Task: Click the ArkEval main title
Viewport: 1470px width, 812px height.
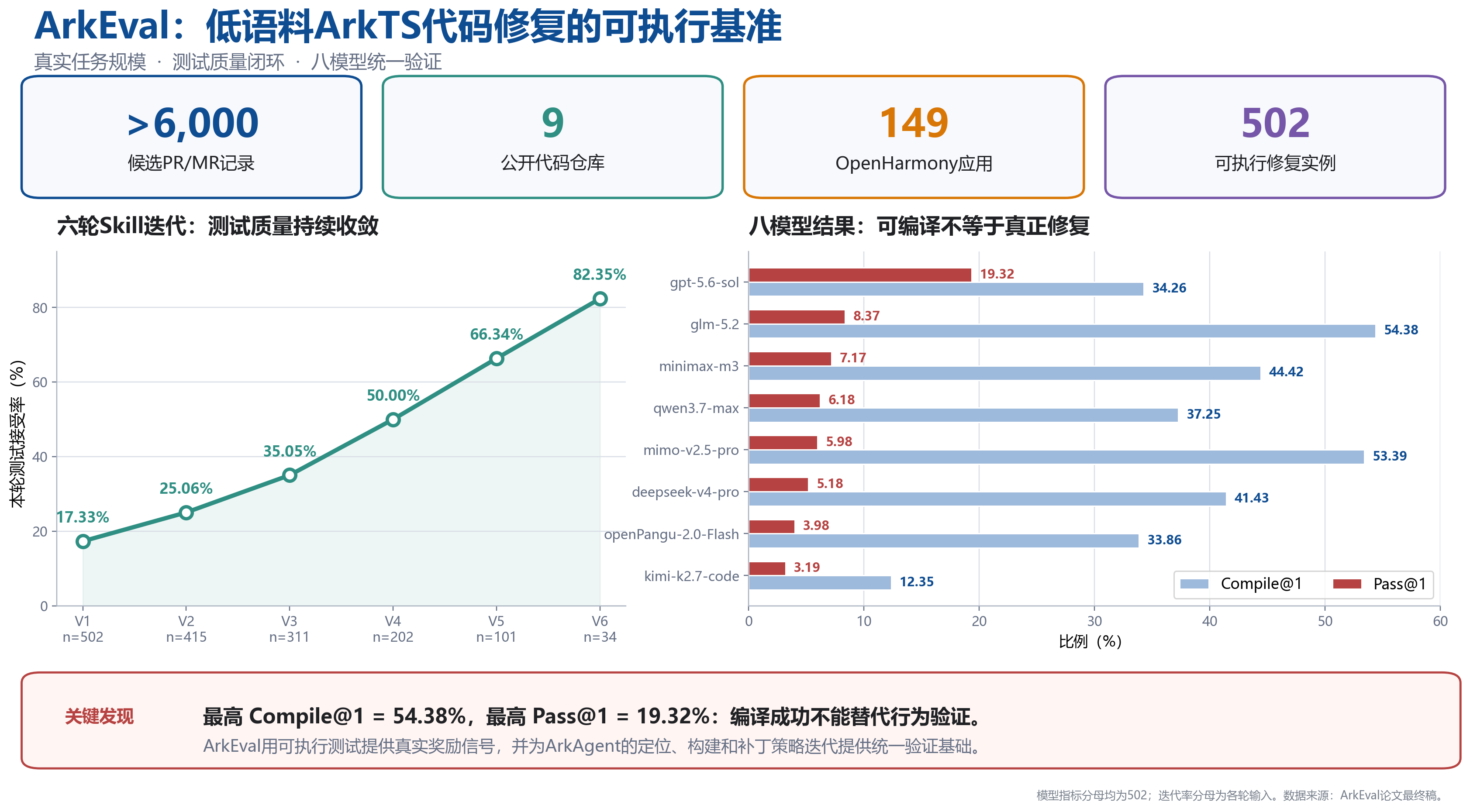Action: (407, 26)
